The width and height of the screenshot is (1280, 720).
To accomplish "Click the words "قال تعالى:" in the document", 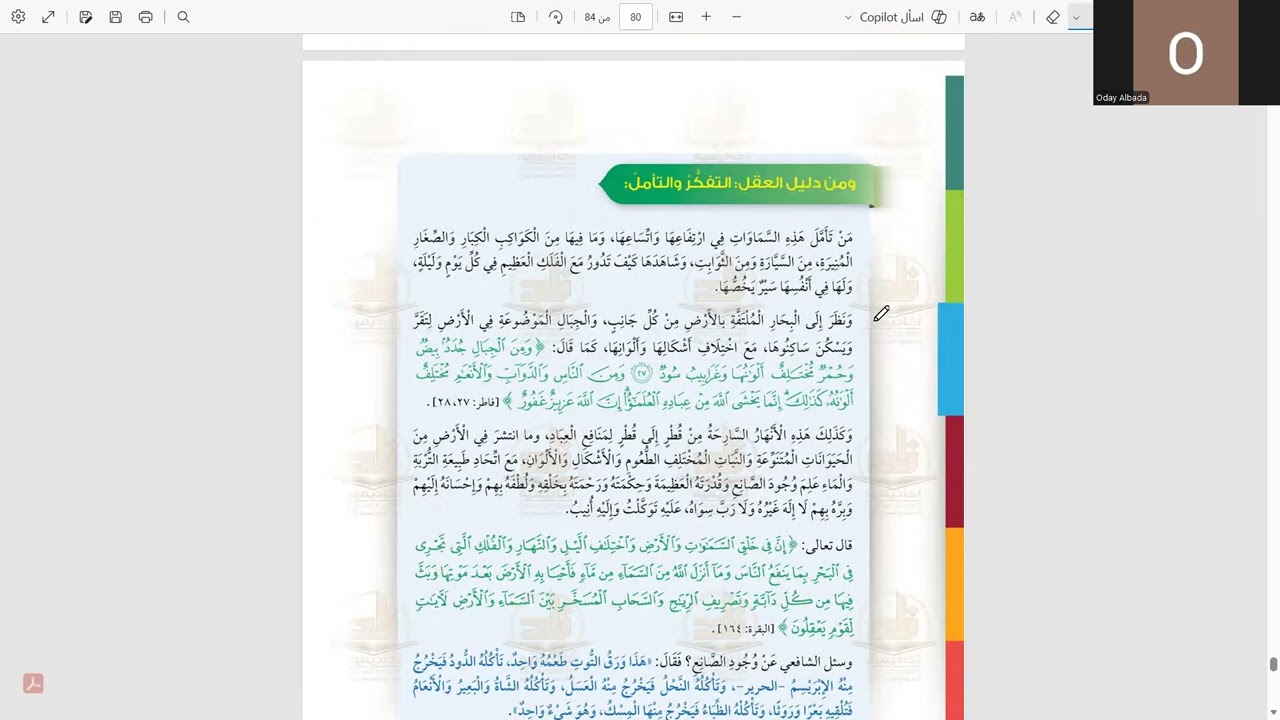I will (827, 545).
